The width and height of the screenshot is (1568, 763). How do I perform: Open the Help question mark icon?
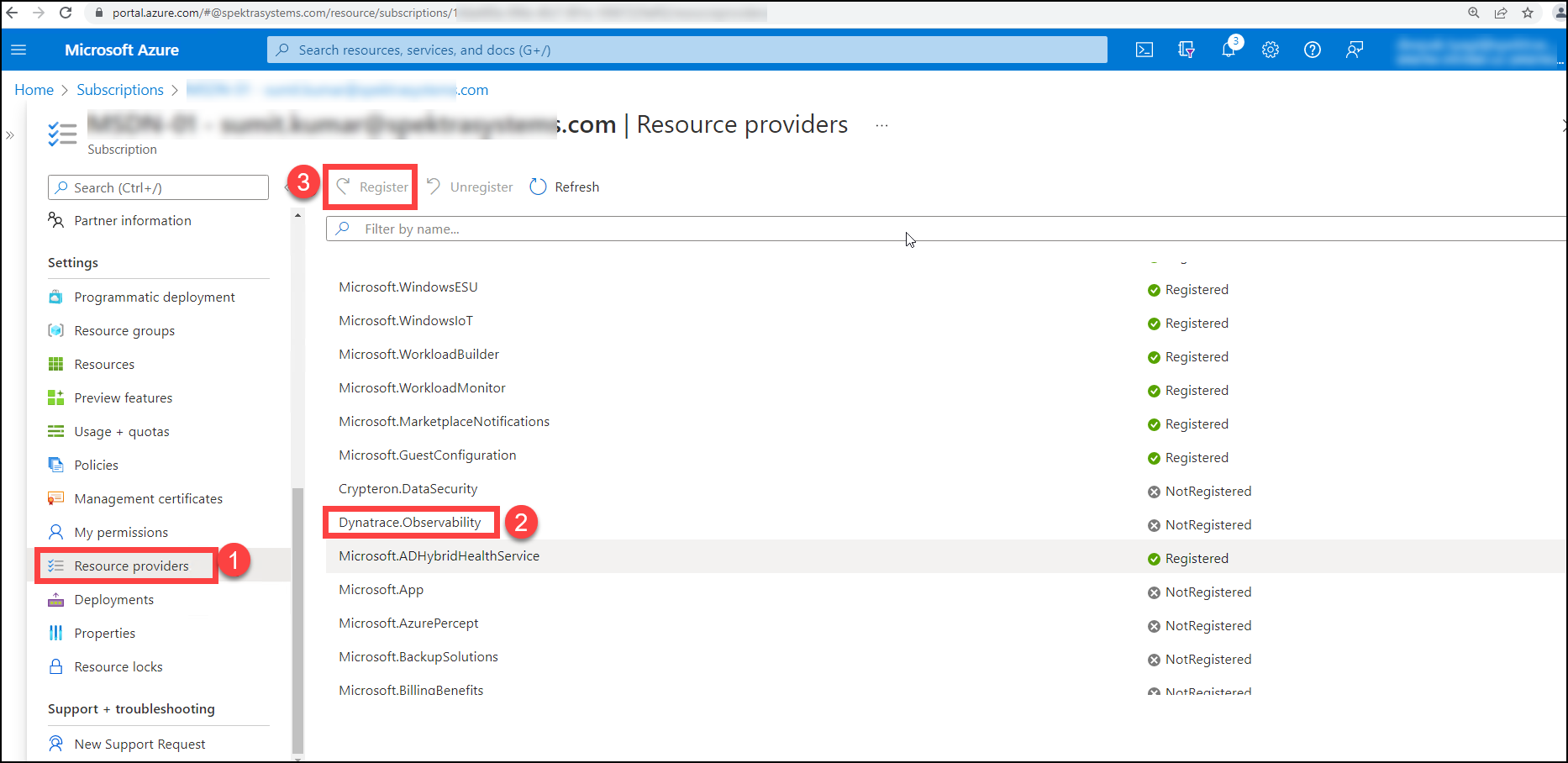[x=1313, y=50]
